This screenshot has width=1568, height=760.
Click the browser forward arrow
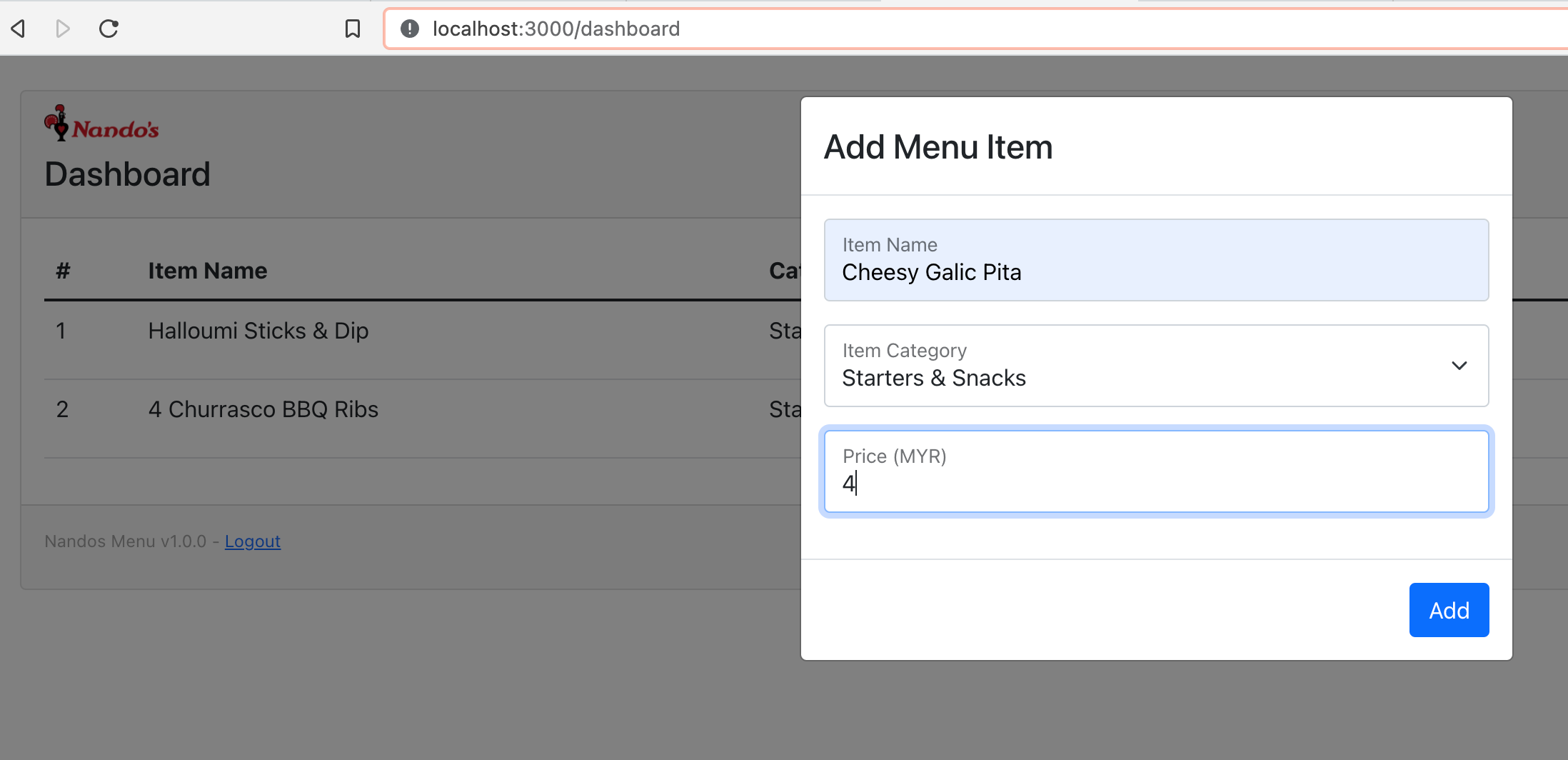(63, 29)
